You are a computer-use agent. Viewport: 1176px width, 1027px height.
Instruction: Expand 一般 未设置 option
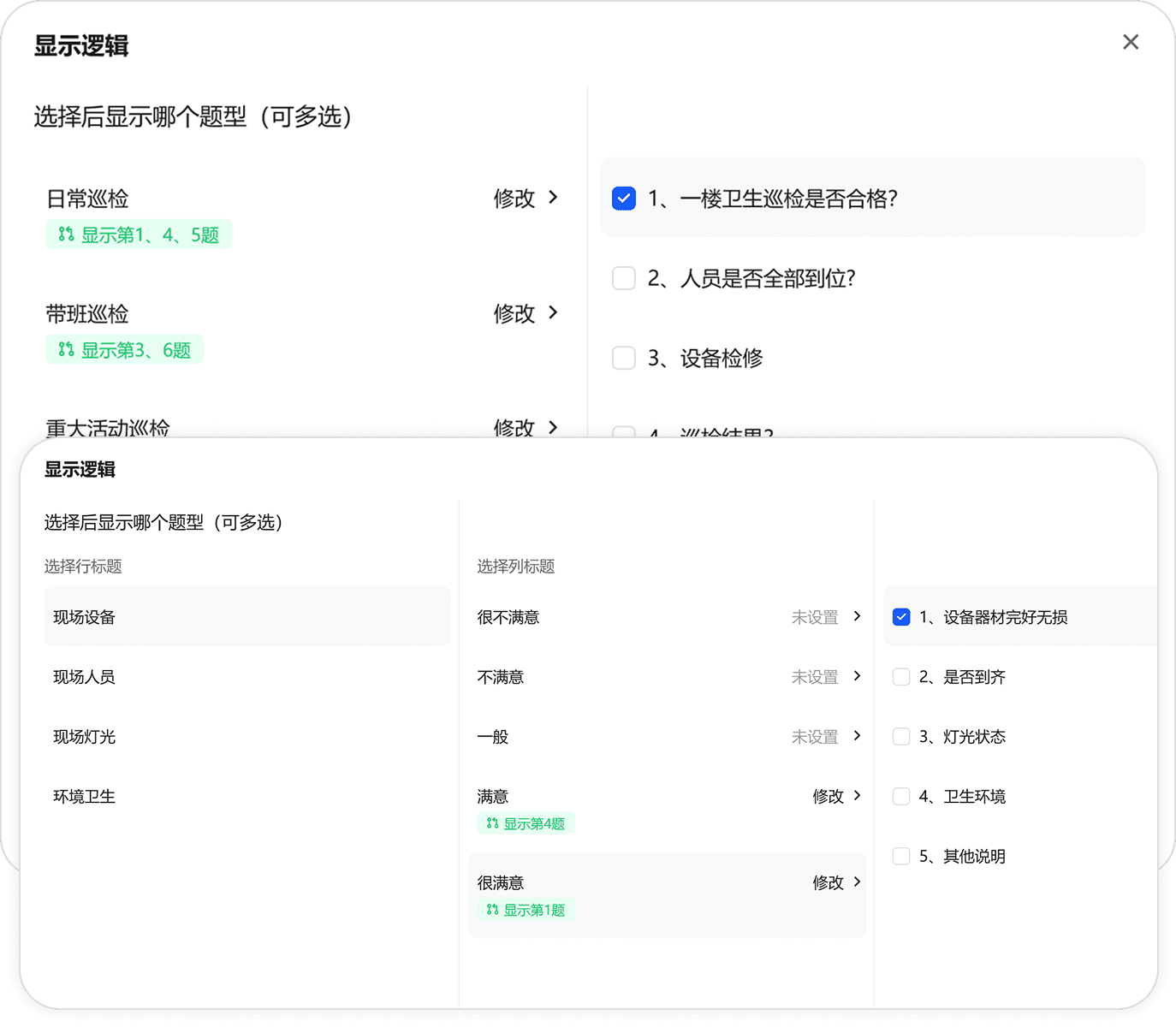(x=857, y=737)
